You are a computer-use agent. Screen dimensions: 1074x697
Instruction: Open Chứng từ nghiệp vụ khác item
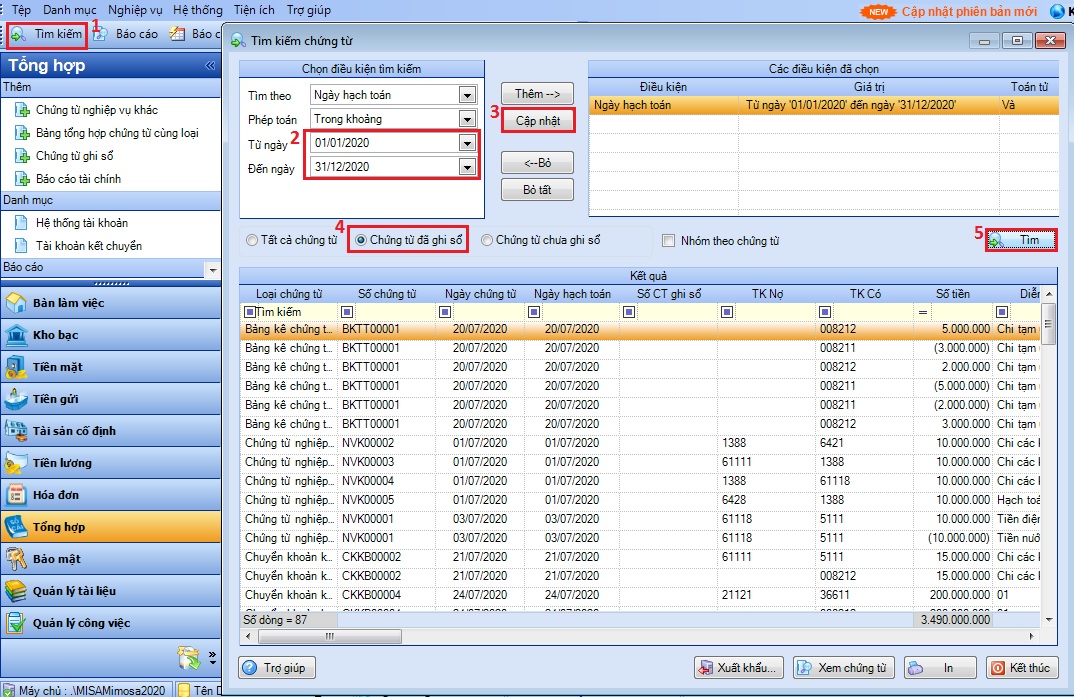(96, 110)
